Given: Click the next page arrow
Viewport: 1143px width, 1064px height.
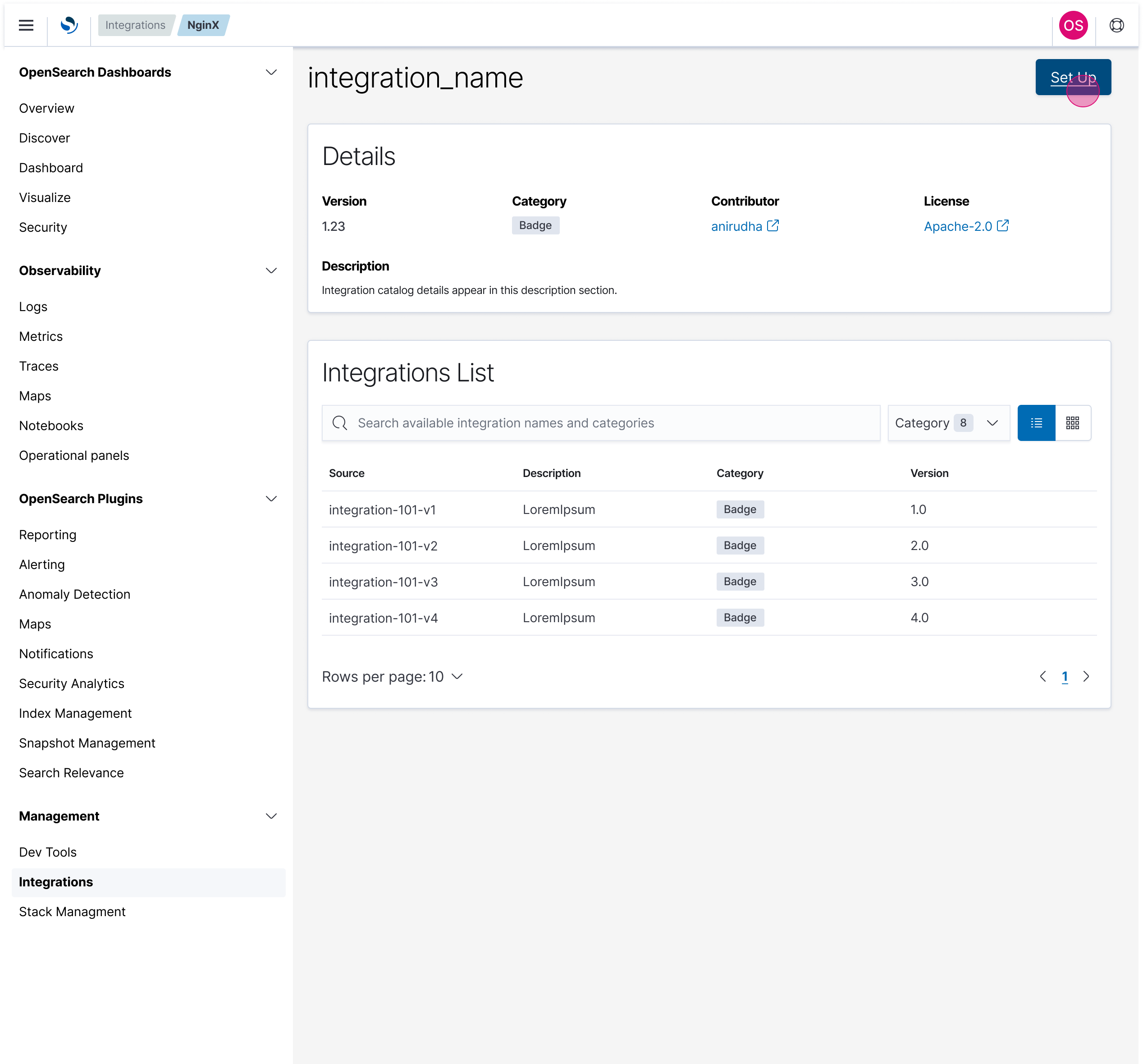Looking at the screenshot, I should [1086, 676].
